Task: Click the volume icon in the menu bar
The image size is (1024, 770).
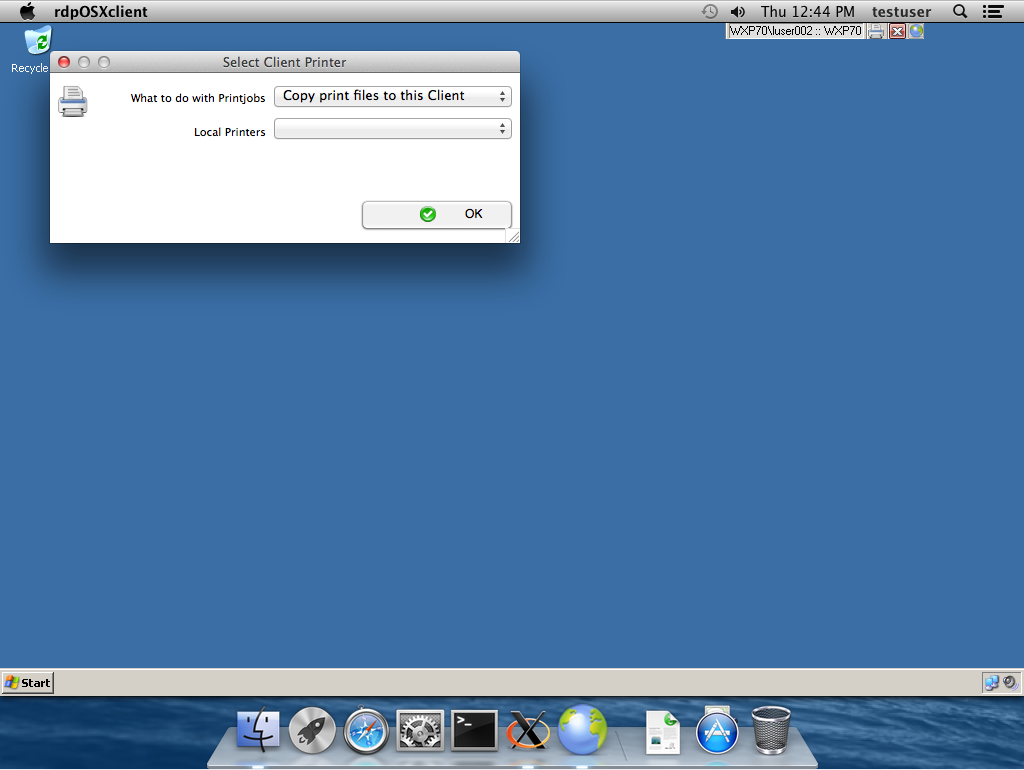Action: point(738,11)
